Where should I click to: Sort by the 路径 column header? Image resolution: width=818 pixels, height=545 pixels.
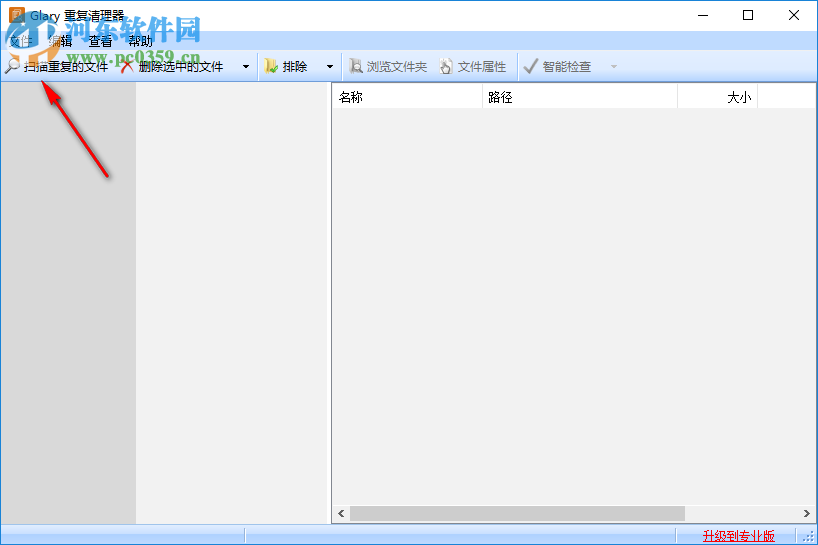580,97
